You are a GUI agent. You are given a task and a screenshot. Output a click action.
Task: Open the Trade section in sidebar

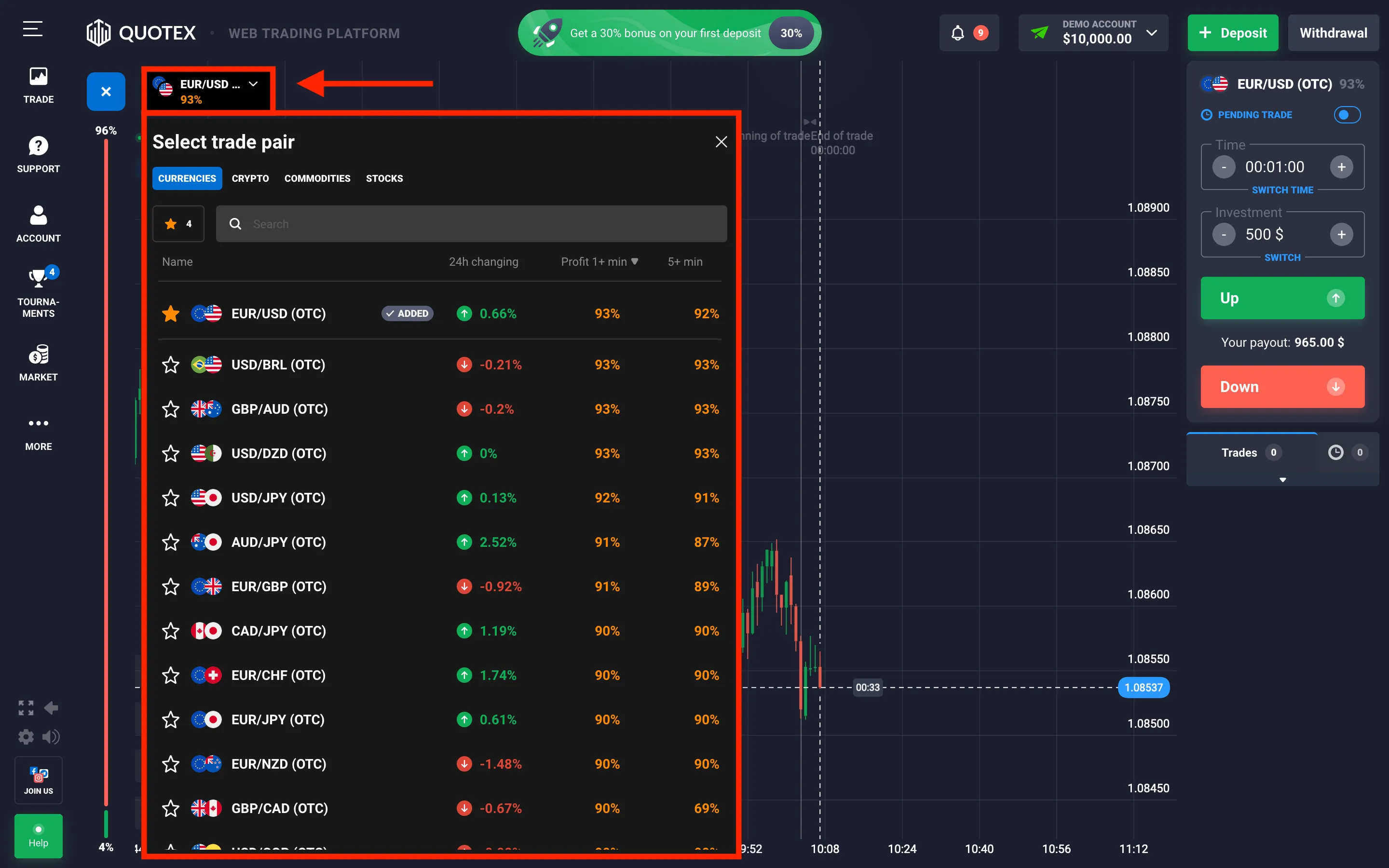click(x=39, y=85)
